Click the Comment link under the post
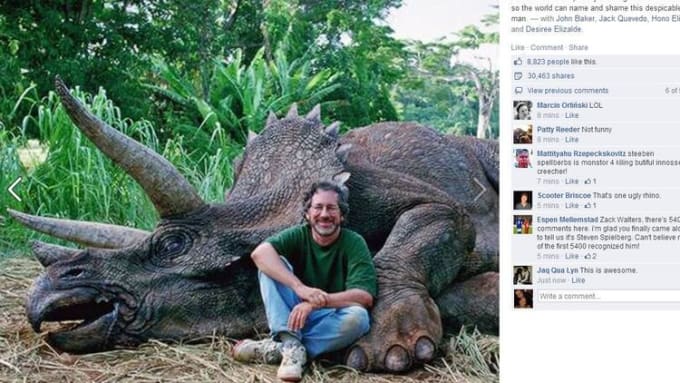 click(546, 47)
